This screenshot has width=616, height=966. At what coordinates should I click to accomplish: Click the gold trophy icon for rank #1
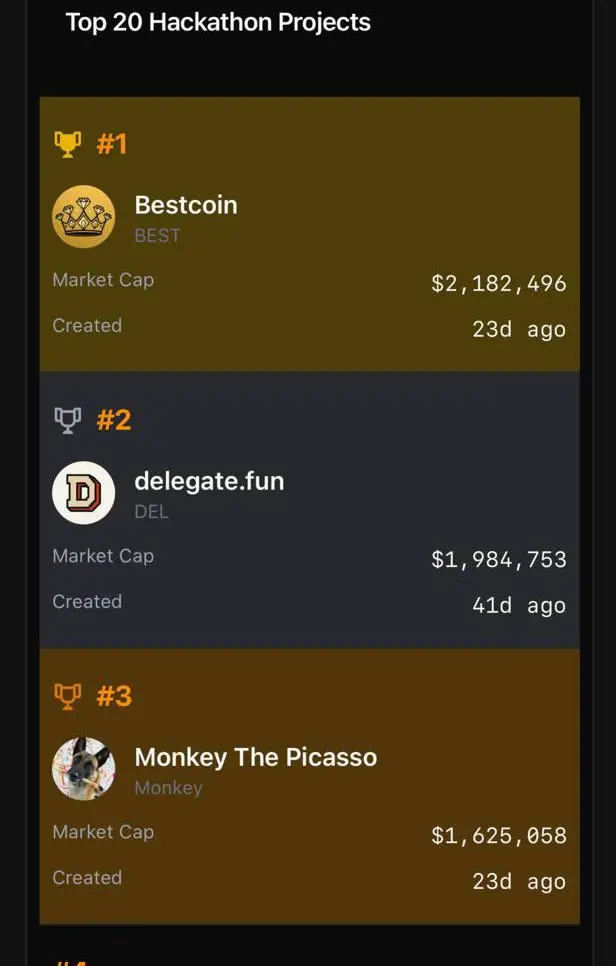[67, 144]
